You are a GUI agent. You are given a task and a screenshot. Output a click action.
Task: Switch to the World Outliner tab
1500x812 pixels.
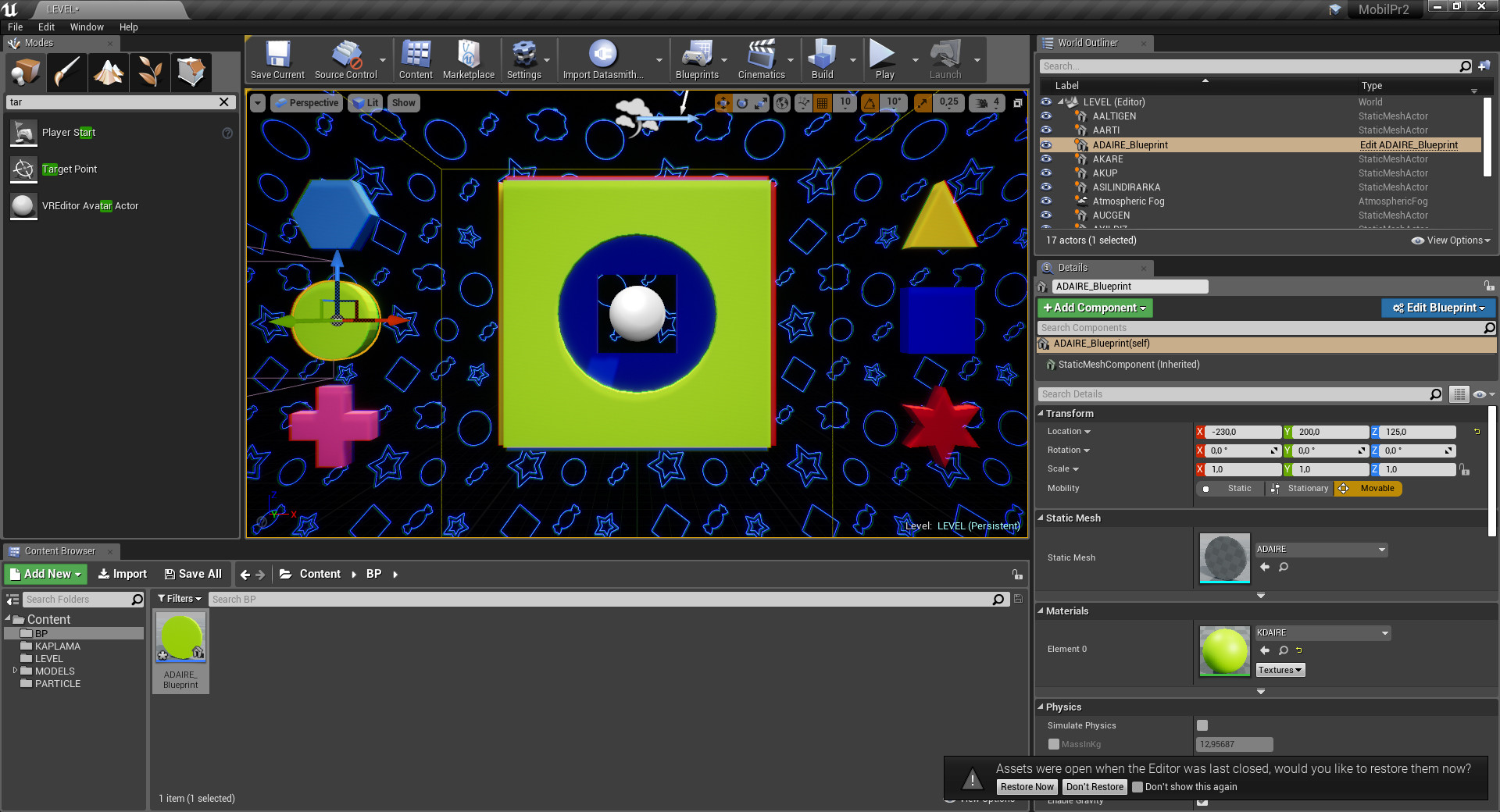pyautogui.click(x=1087, y=43)
